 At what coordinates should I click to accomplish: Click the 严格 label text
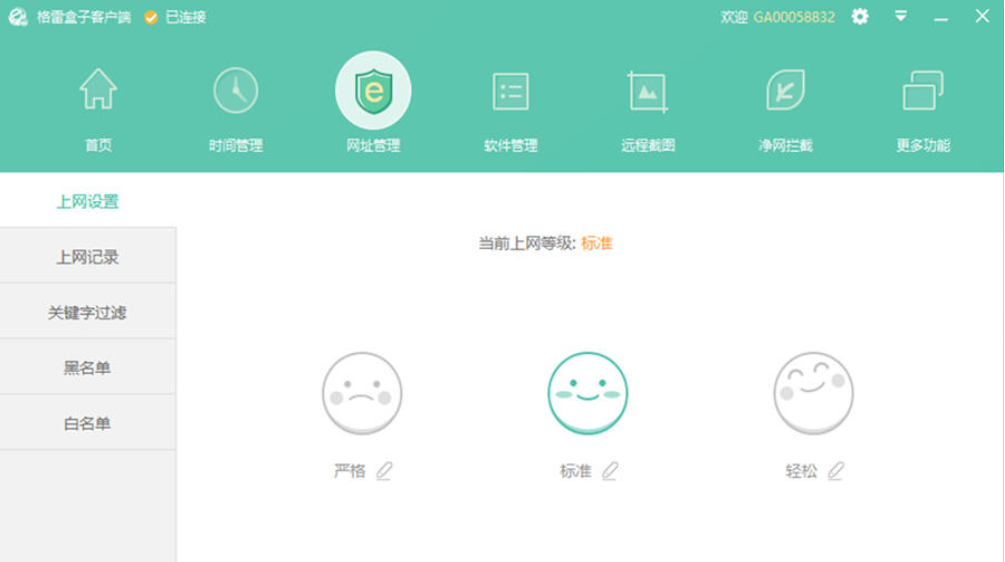(349, 471)
